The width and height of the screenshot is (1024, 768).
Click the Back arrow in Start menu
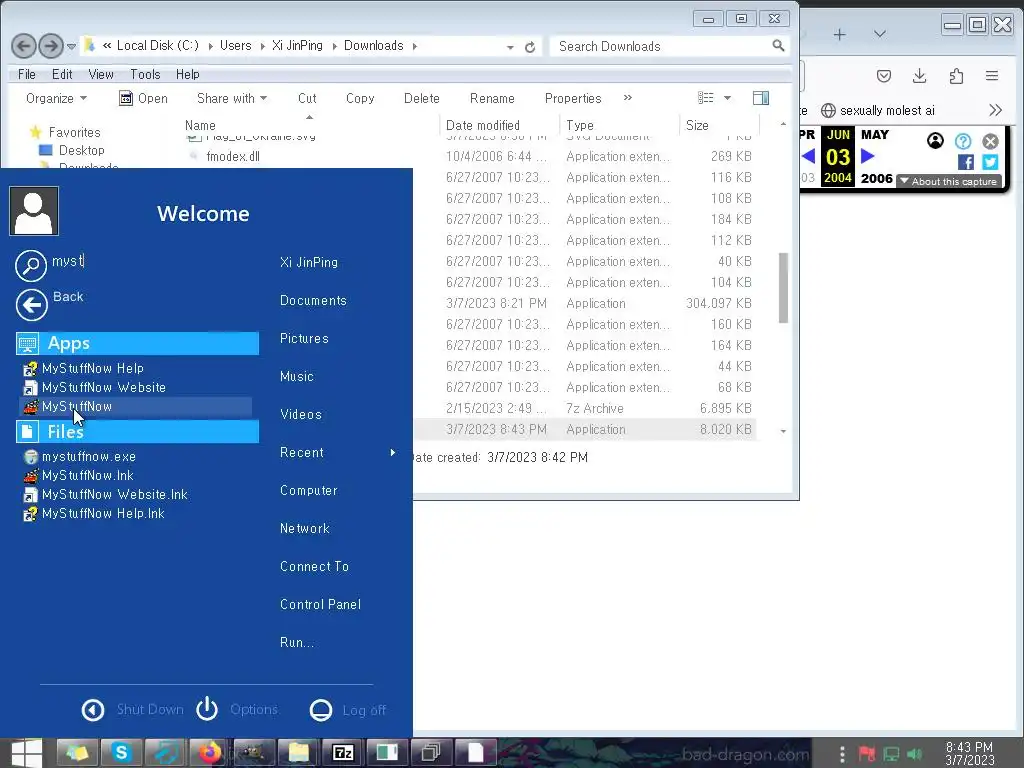click(31, 305)
